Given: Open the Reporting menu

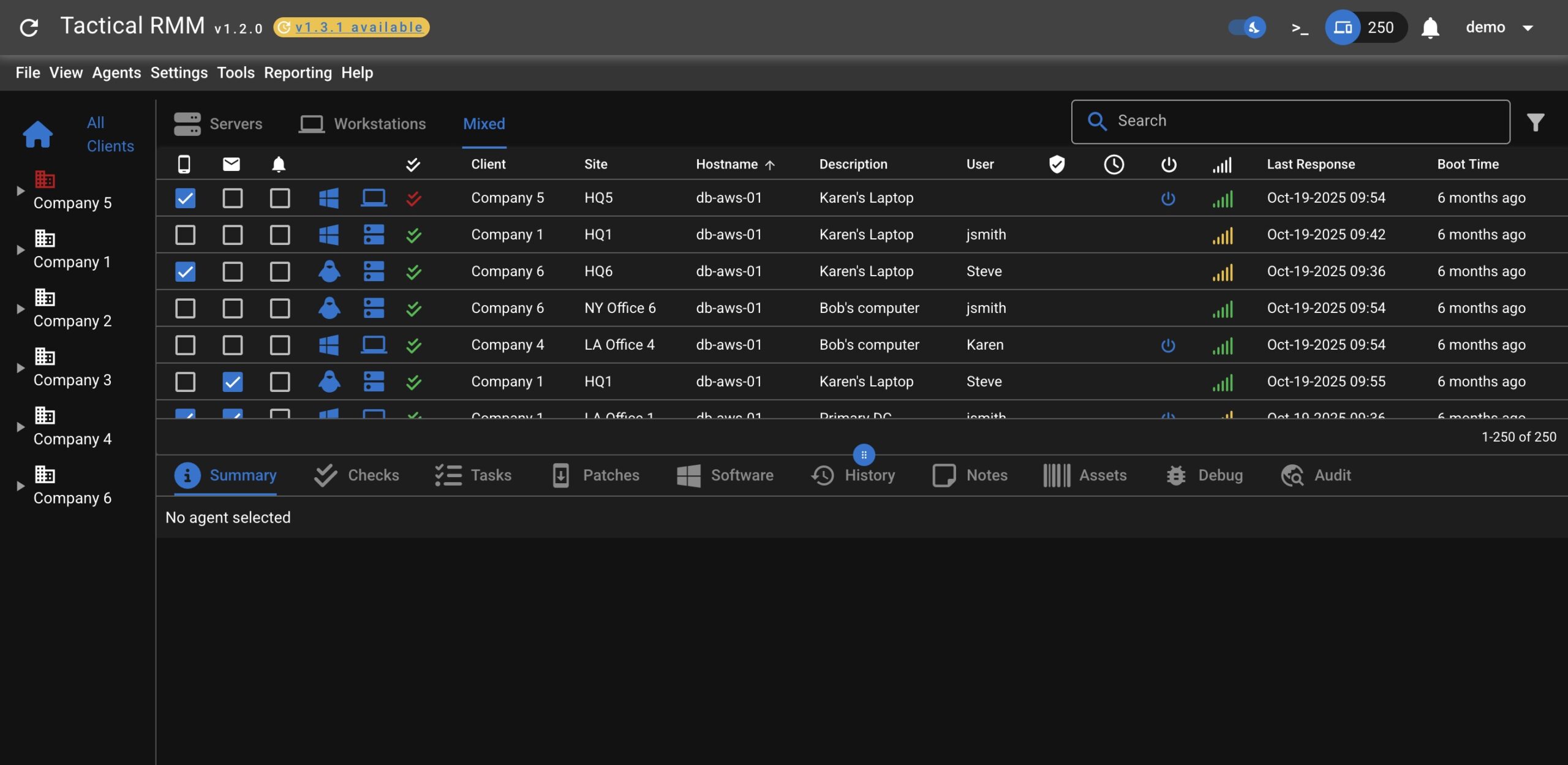Looking at the screenshot, I should click(x=298, y=73).
